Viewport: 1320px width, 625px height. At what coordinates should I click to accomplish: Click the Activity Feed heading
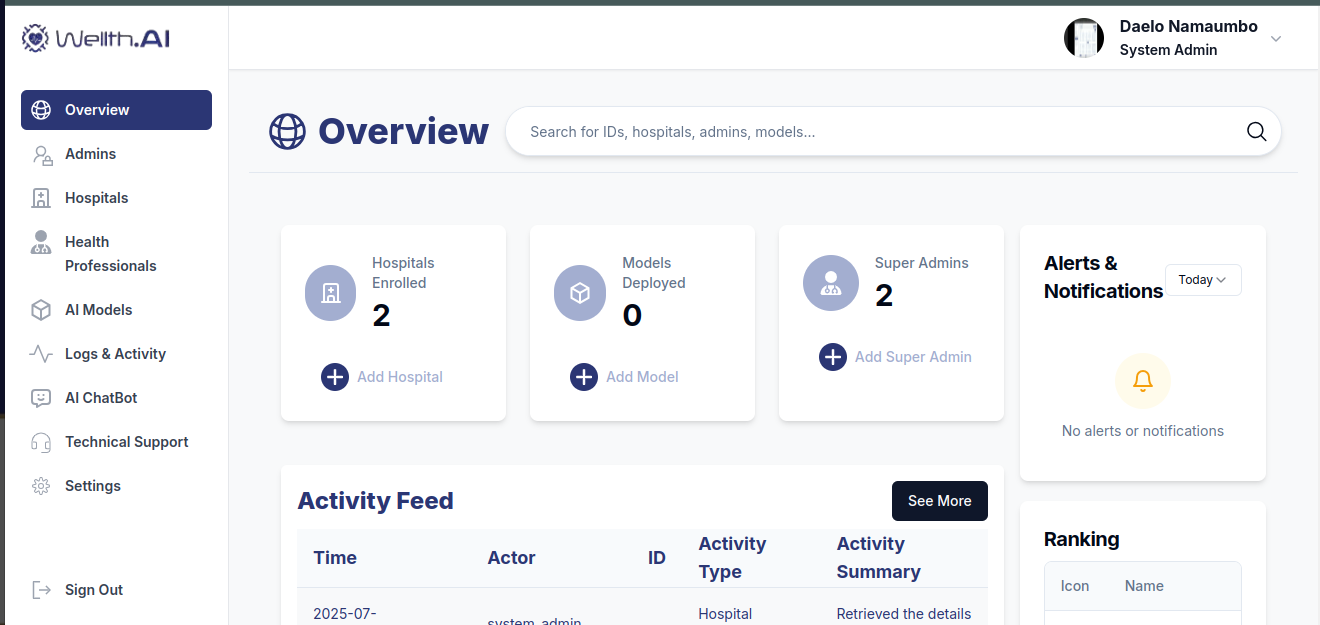click(376, 501)
